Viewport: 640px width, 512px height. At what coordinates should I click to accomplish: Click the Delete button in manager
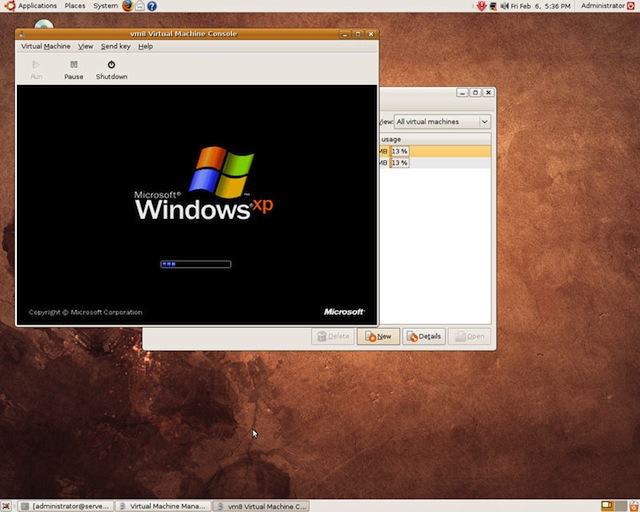click(333, 336)
